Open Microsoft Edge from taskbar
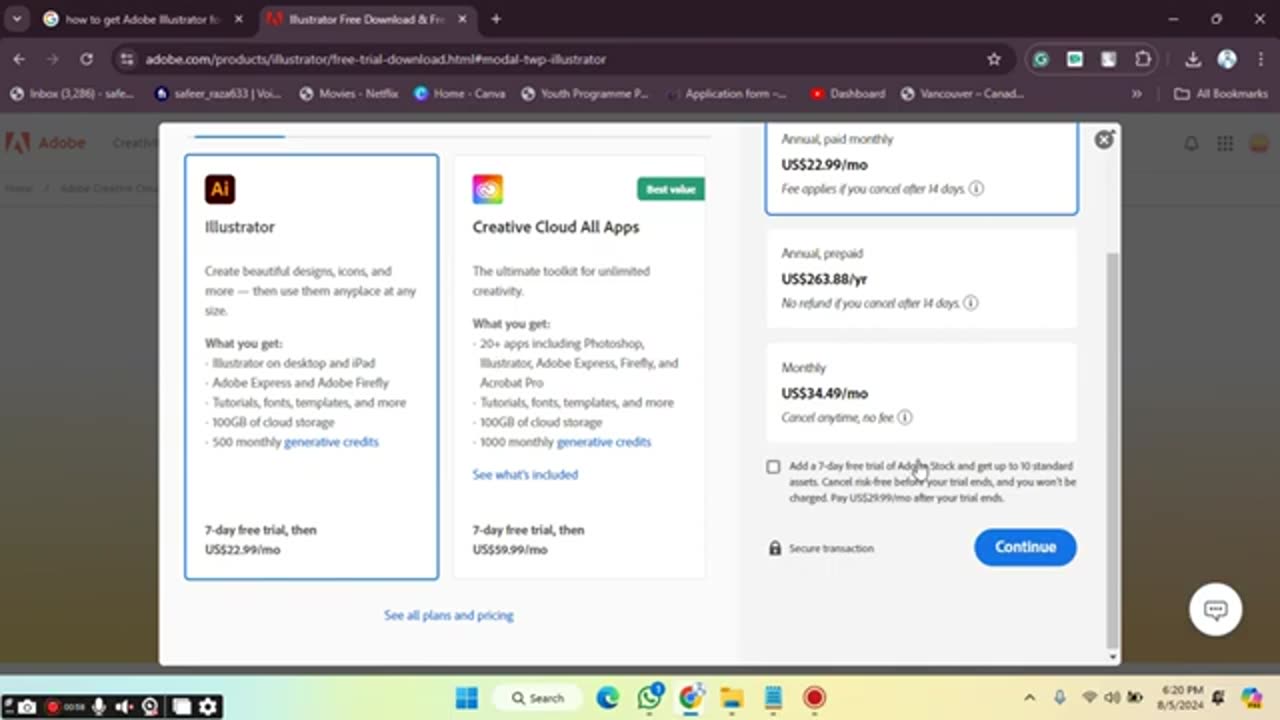The image size is (1280, 720). pos(608,698)
